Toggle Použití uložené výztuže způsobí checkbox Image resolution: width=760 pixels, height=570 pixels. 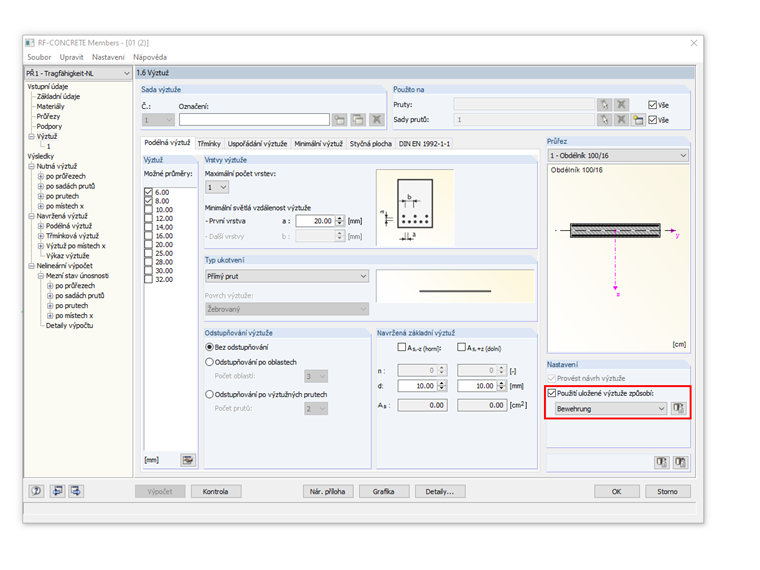tap(552, 393)
